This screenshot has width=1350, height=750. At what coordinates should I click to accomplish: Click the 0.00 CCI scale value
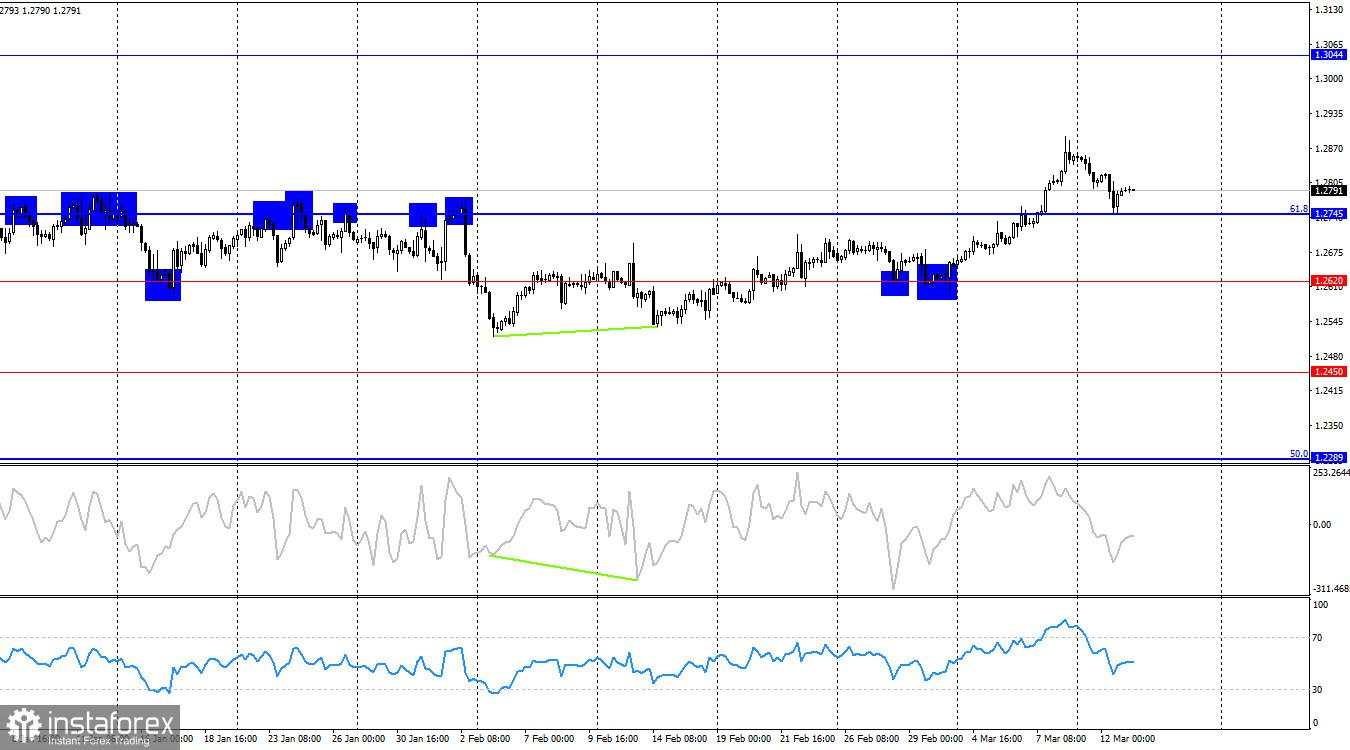coord(1322,524)
